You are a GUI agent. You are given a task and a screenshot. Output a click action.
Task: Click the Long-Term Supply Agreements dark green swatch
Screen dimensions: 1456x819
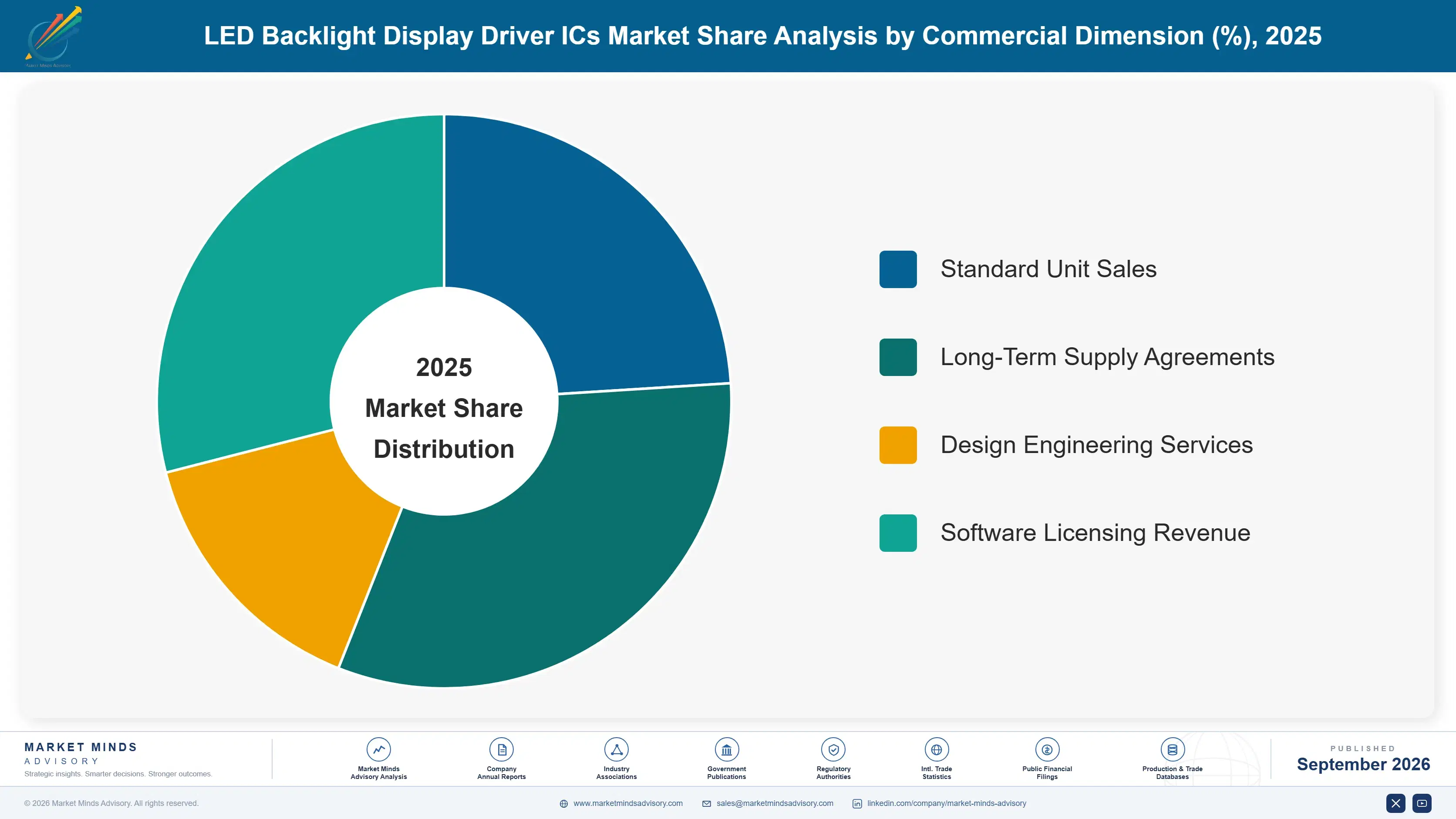tap(898, 357)
